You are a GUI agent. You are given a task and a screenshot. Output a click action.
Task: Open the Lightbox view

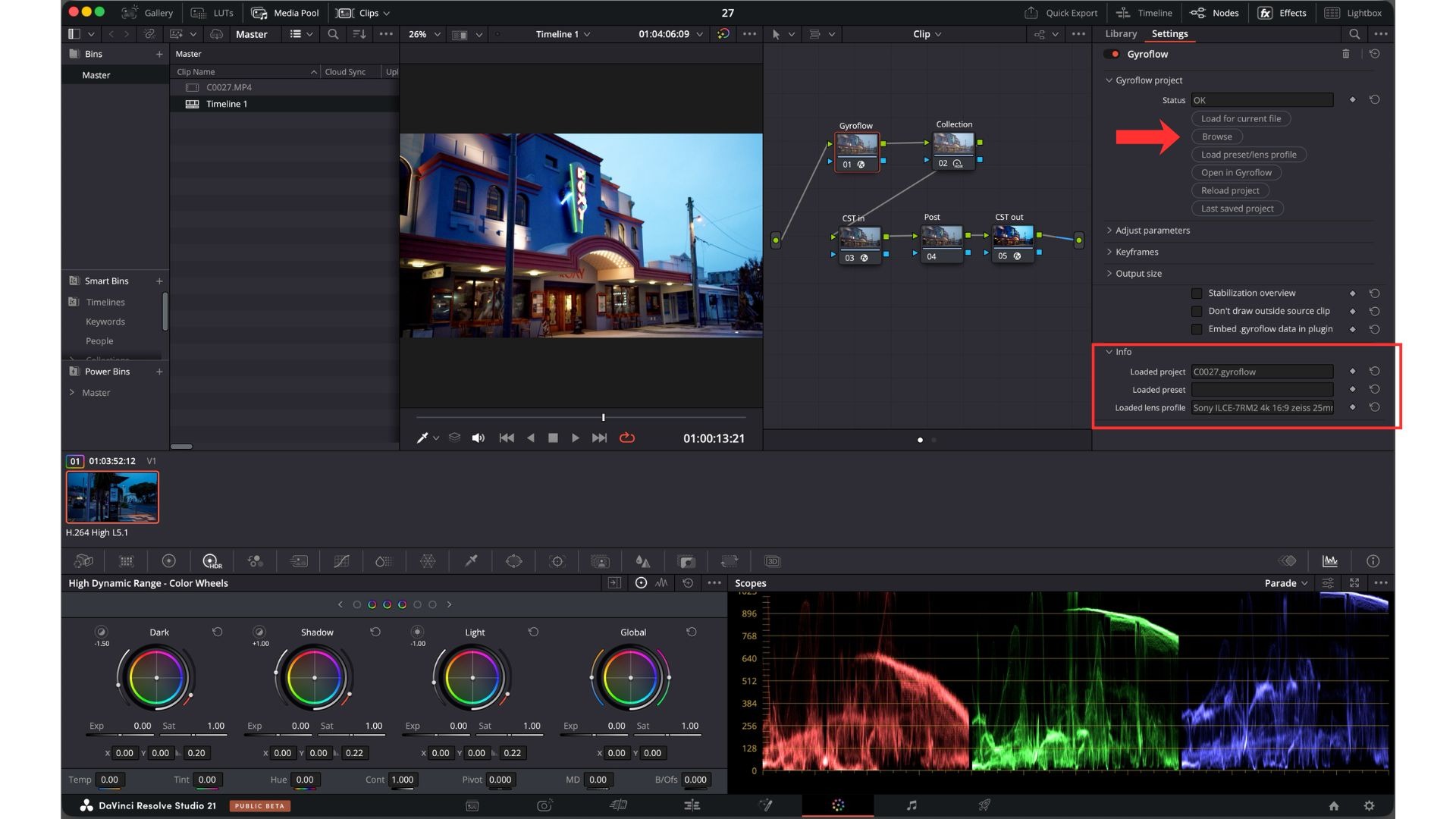(1354, 13)
